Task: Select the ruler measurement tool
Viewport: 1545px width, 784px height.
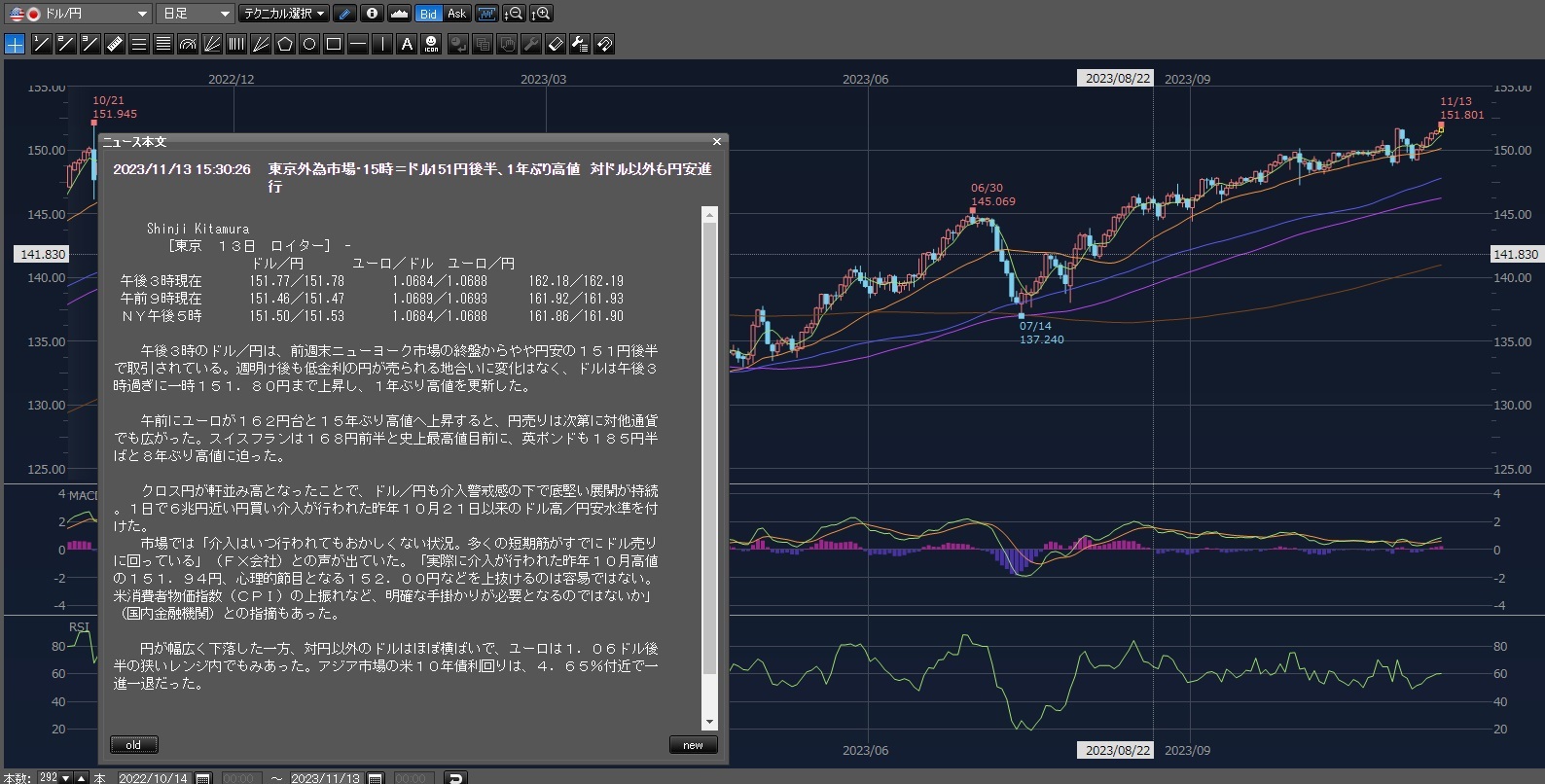Action: coord(115,44)
